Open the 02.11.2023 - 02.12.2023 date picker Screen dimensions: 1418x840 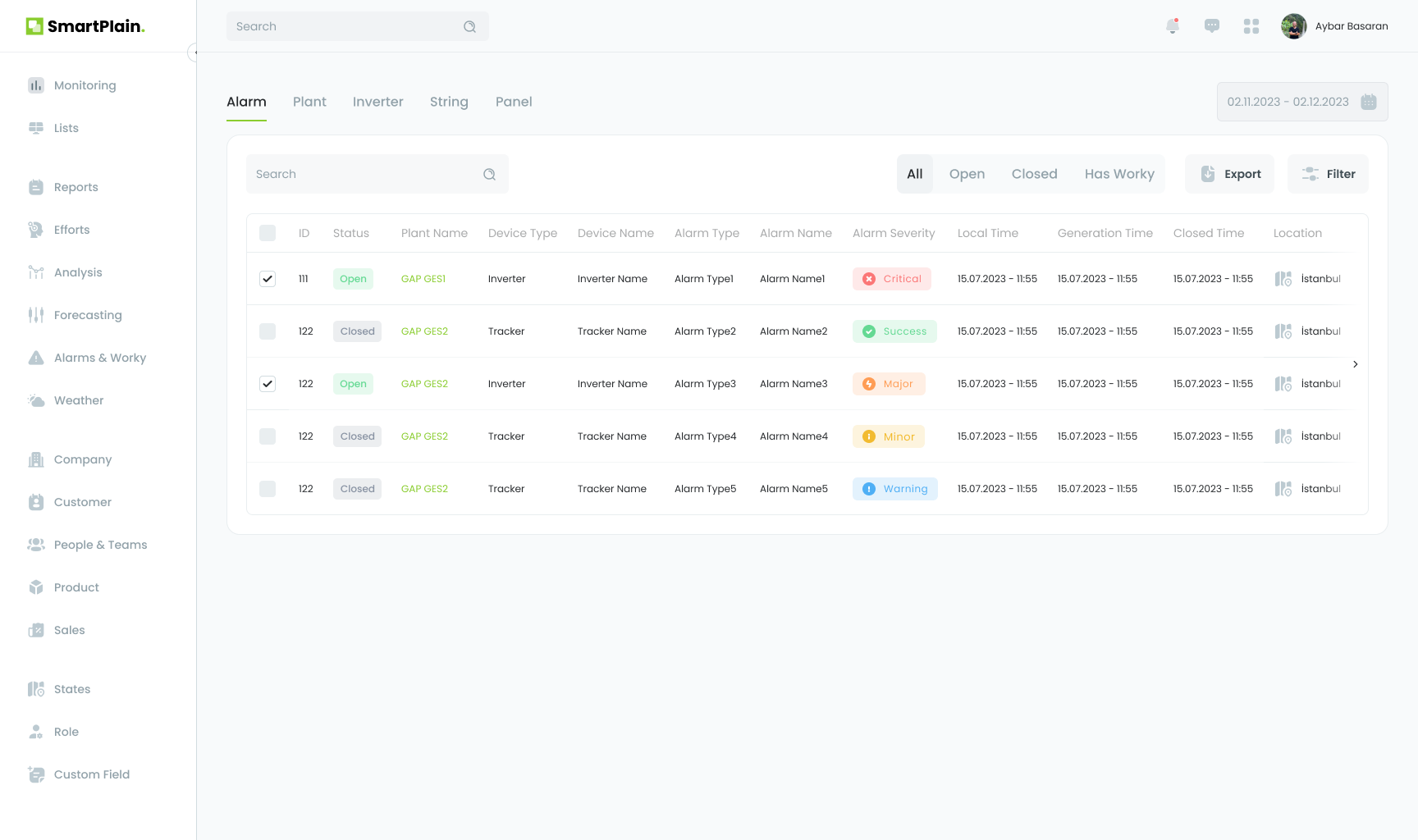[1288, 102]
